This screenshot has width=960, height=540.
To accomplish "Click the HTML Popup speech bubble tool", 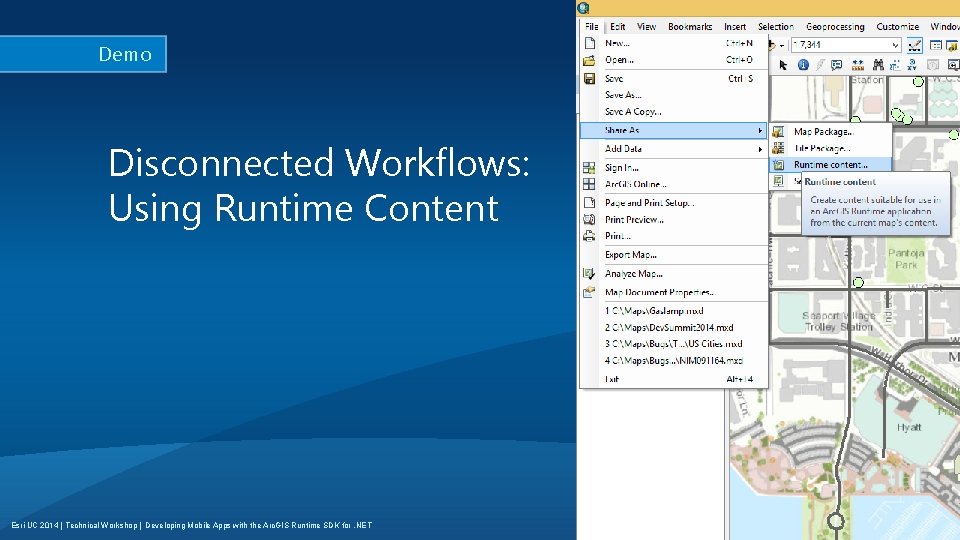I will [837, 65].
